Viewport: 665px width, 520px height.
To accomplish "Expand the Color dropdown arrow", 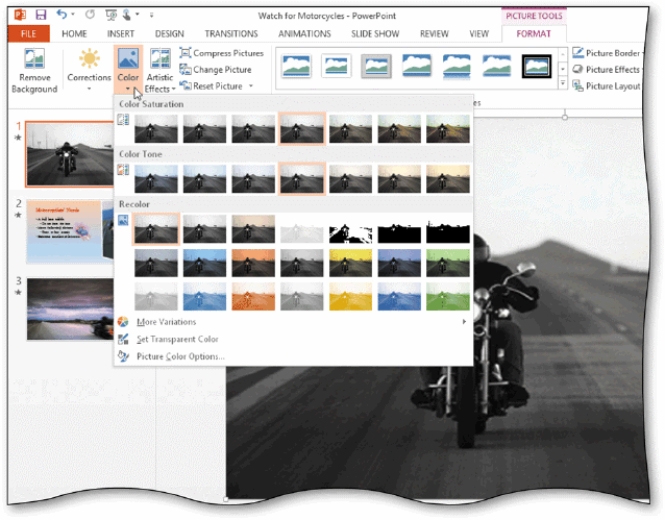I will pyautogui.click(x=128, y=88).
